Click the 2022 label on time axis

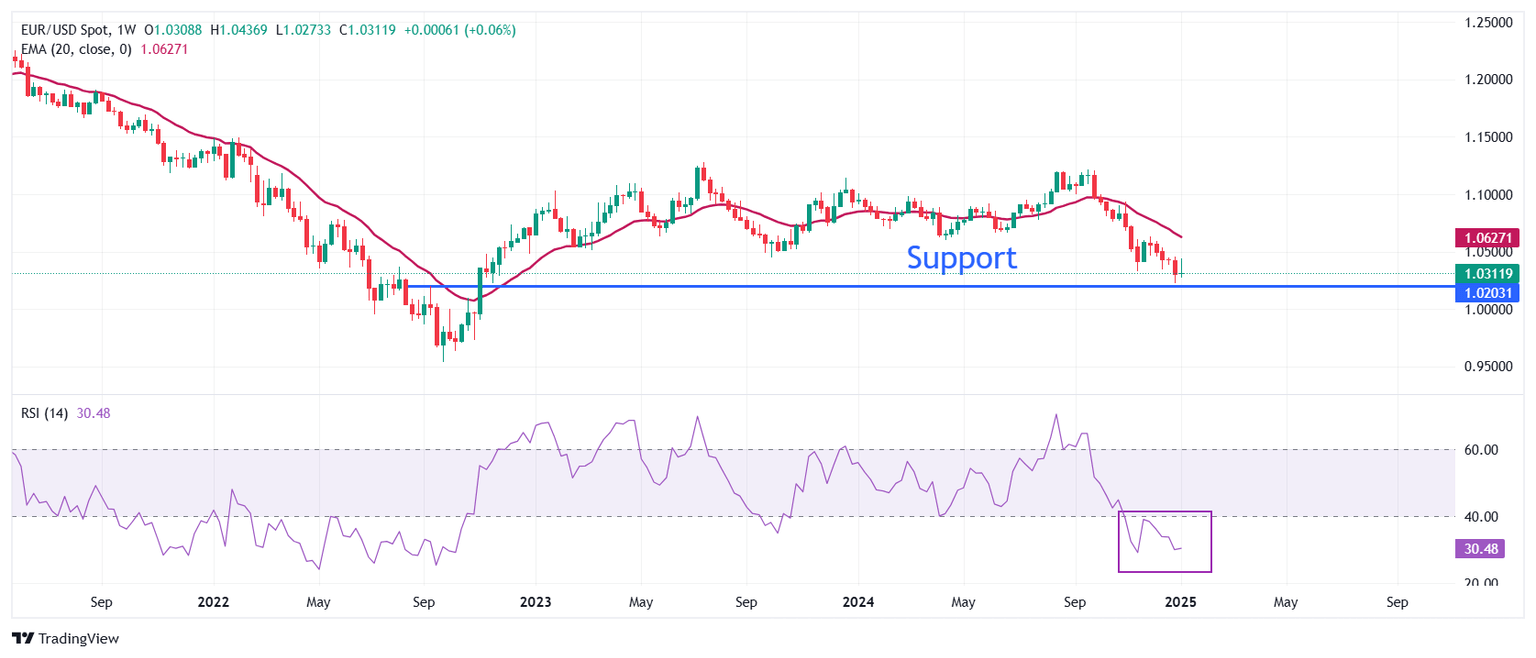click(x=213, y=603)
